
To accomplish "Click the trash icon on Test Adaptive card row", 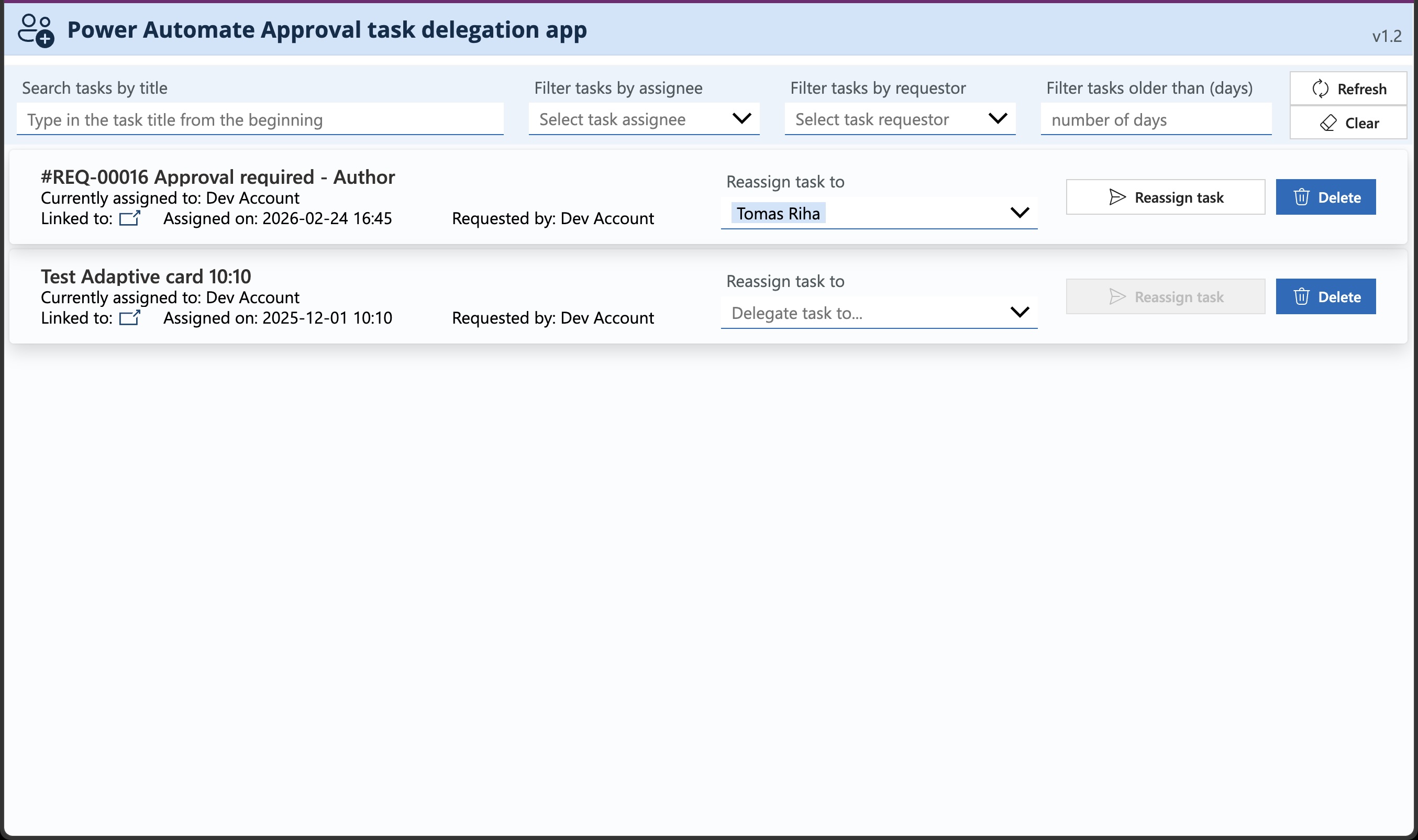I will [x=1302, y=296].
